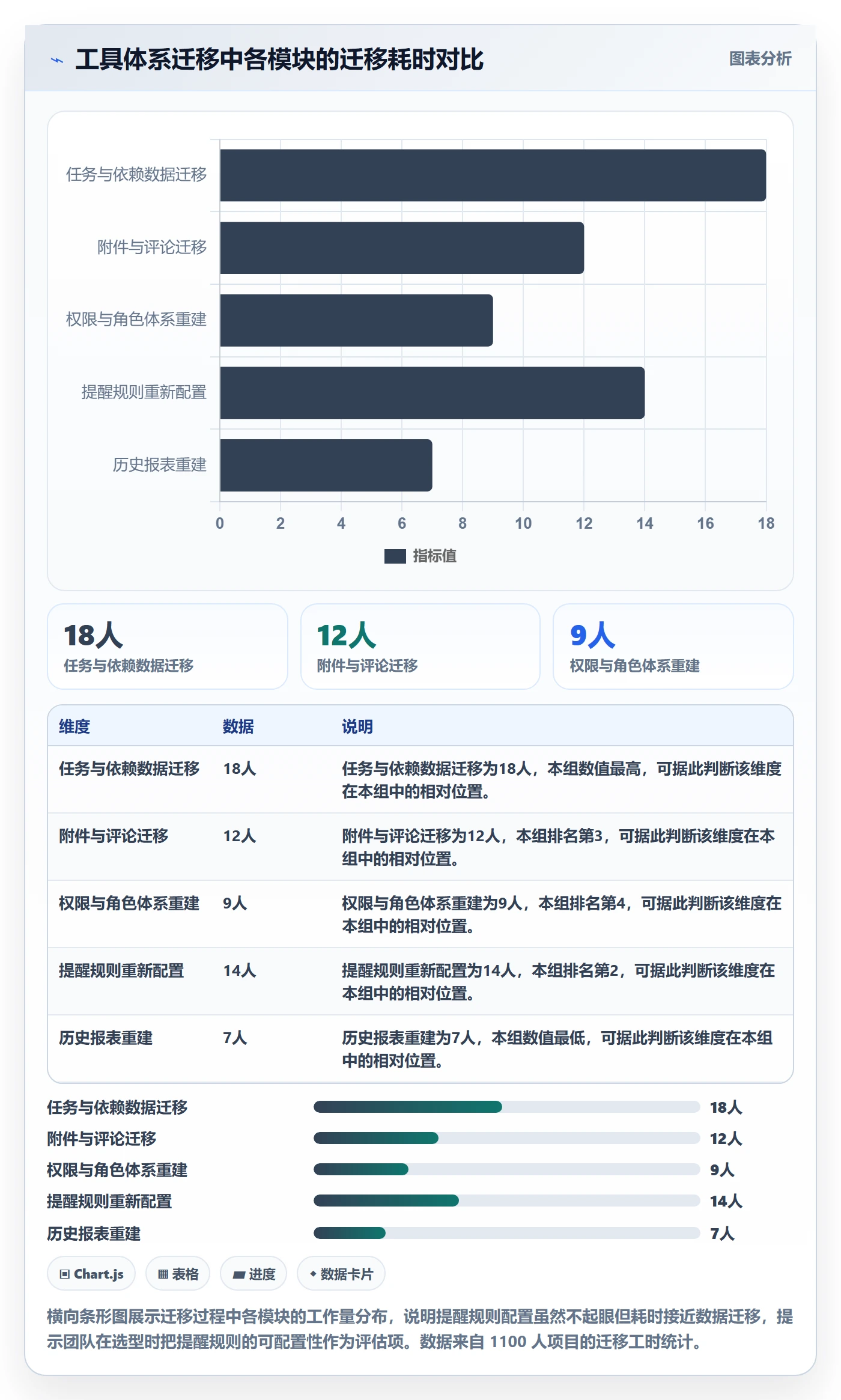
Task: Click the description stating 本组排名第3
Action: click(559, 847)
